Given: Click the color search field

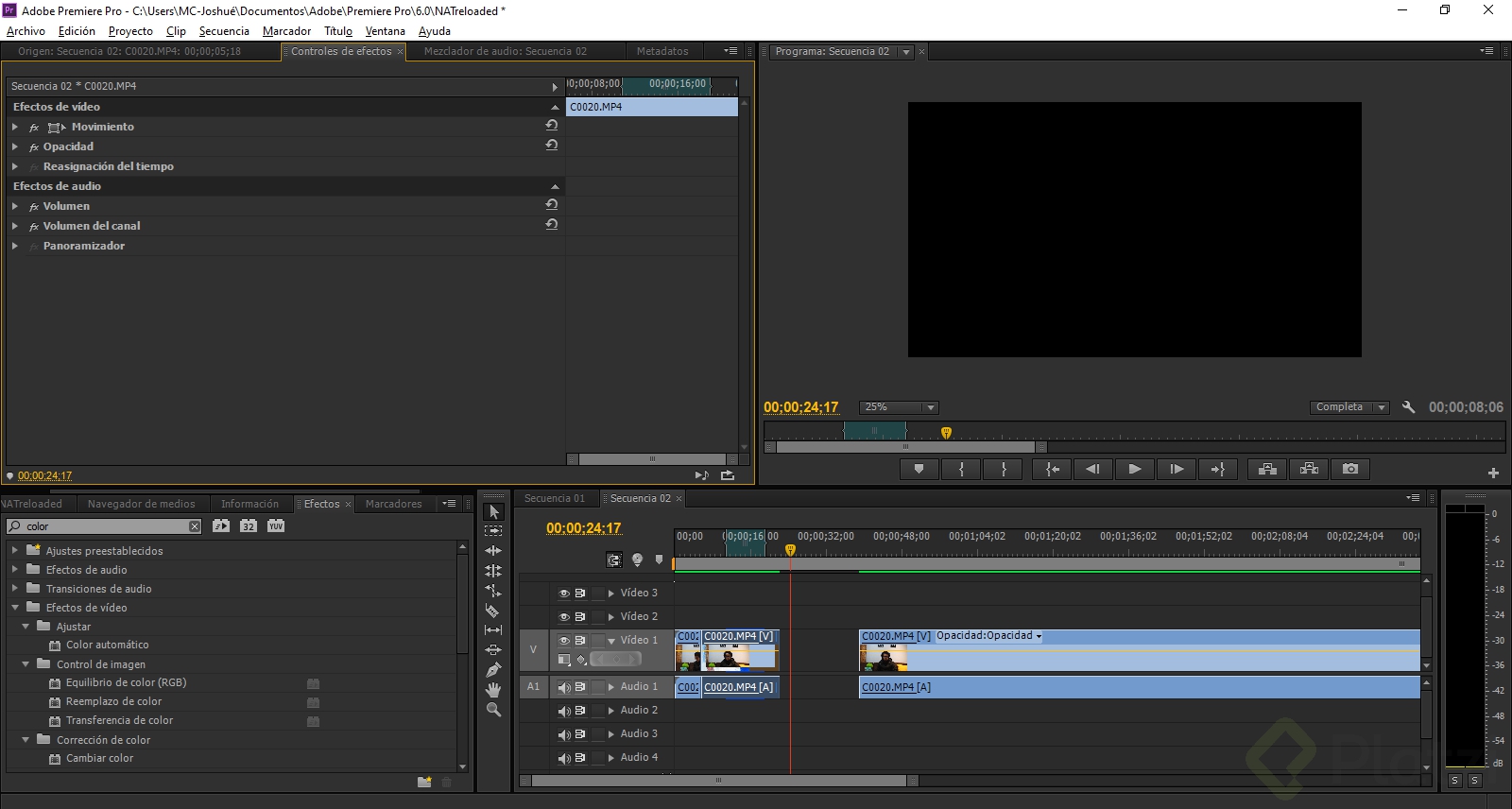Looking at the screenshot, I should [x=104, y=526].
